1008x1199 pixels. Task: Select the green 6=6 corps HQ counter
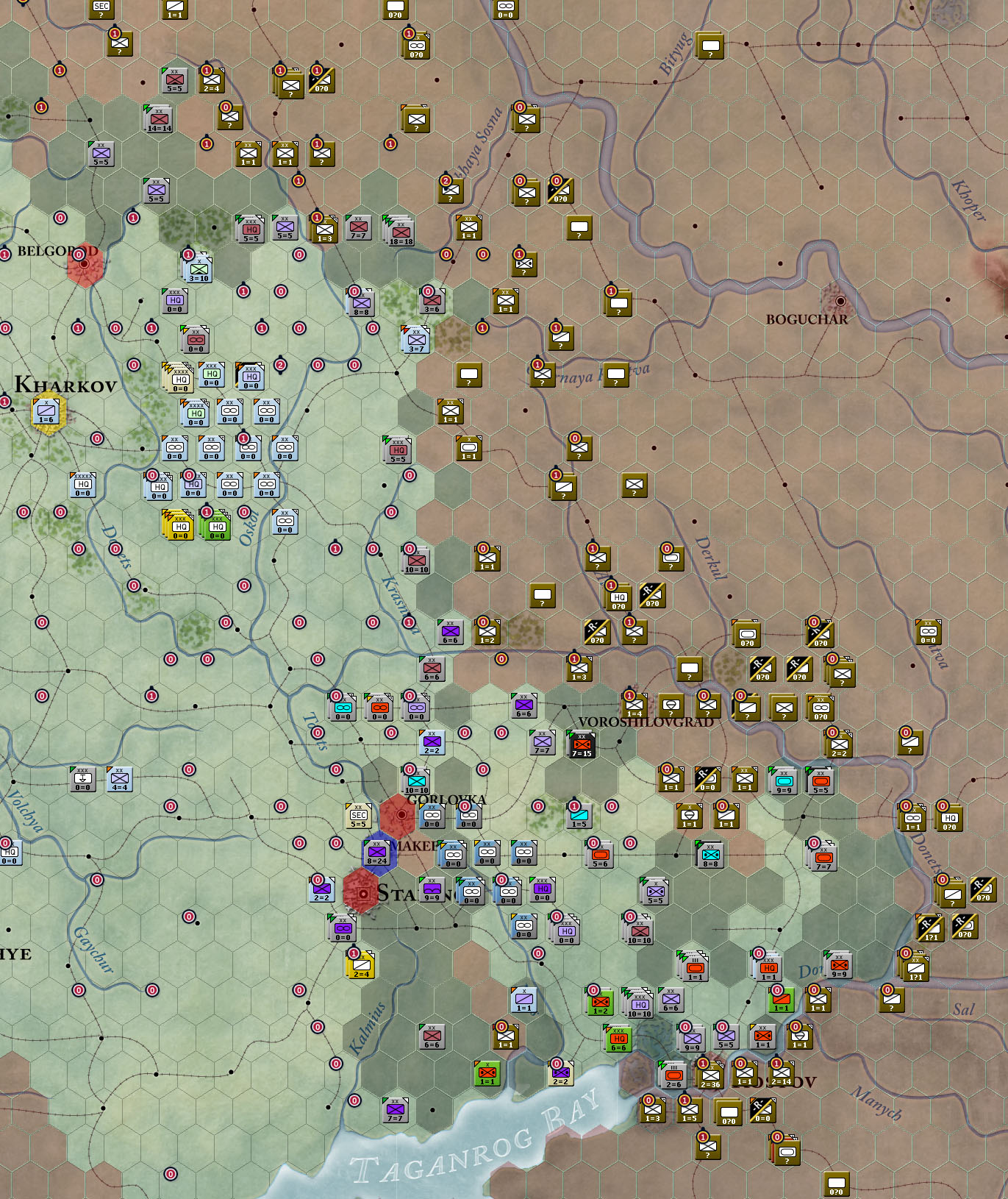tap(618, 1039)
